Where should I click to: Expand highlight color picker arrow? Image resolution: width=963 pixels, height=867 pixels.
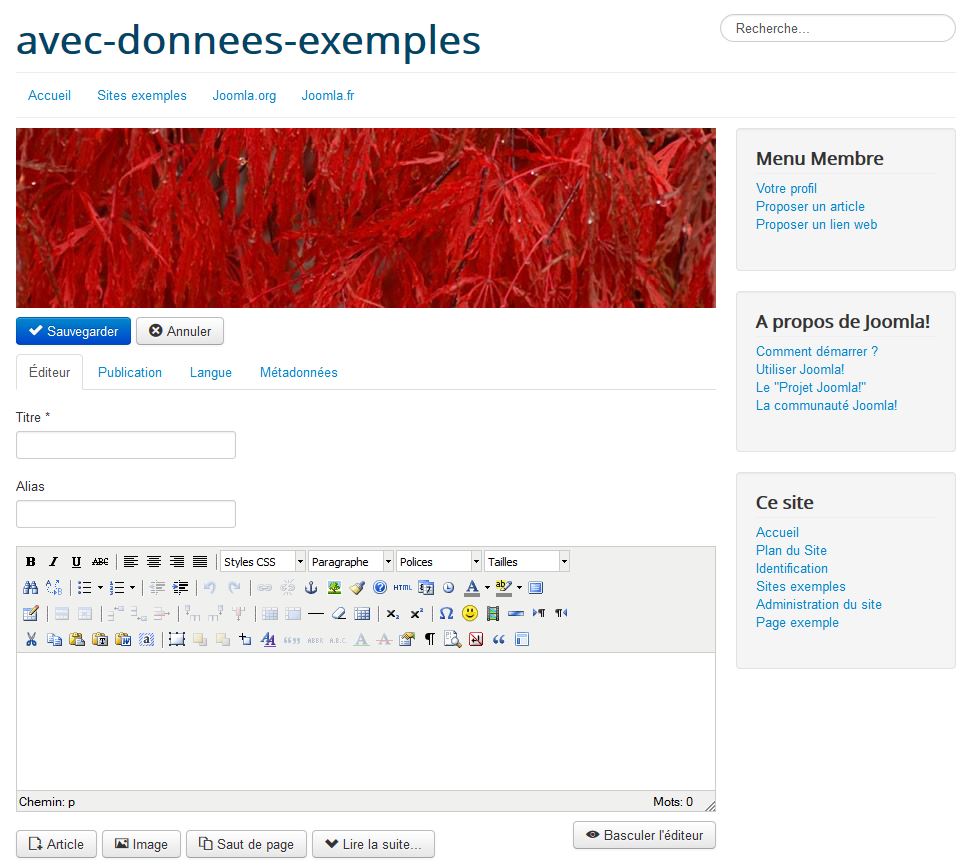(x=519, y=588)
